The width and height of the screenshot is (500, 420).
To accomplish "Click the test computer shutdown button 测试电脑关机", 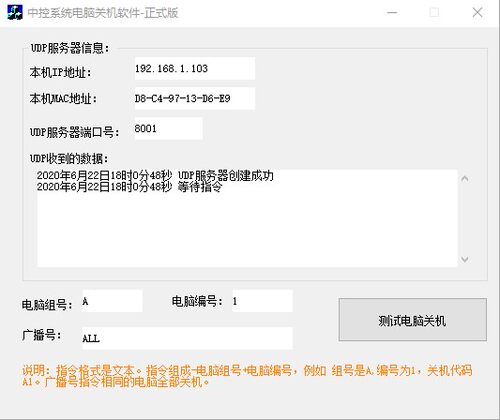I will 413,320.
